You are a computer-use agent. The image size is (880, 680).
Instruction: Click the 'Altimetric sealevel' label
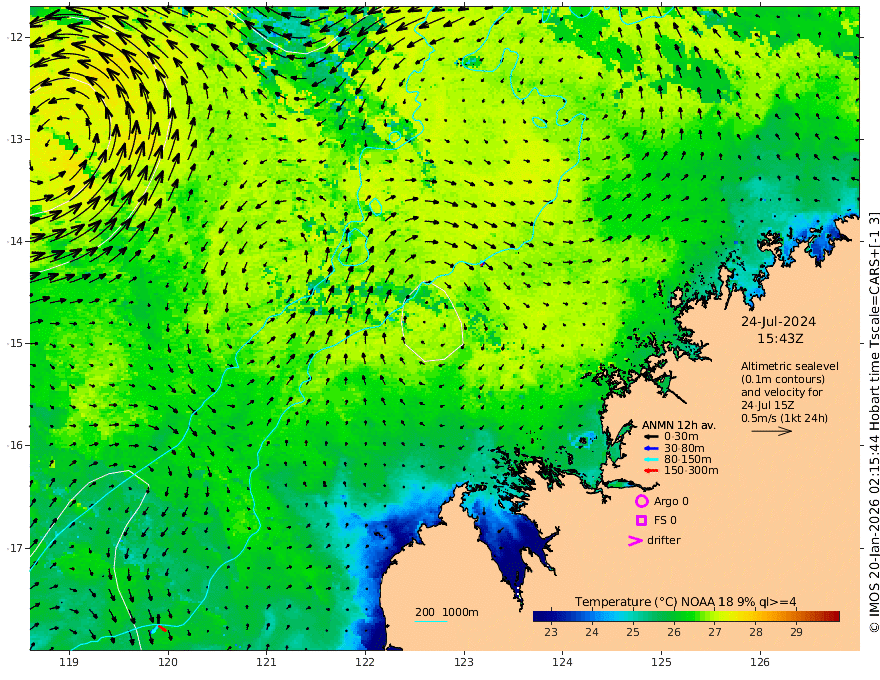[790, 366]
